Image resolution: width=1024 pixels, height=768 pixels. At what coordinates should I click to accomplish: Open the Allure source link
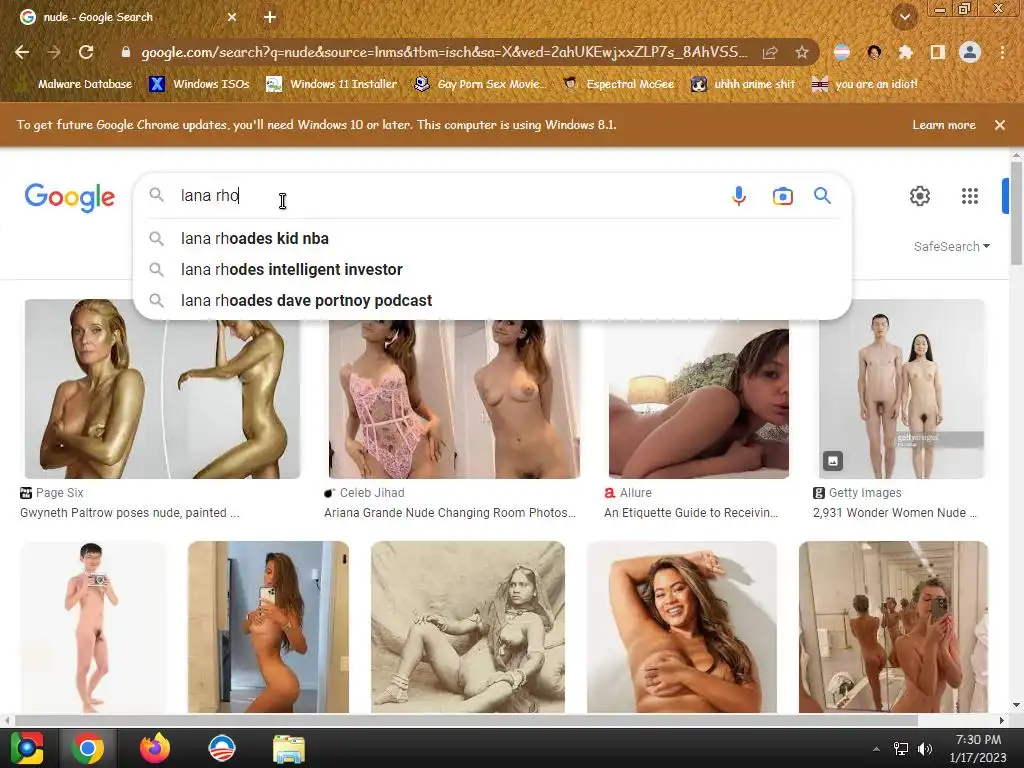point(628,493)
